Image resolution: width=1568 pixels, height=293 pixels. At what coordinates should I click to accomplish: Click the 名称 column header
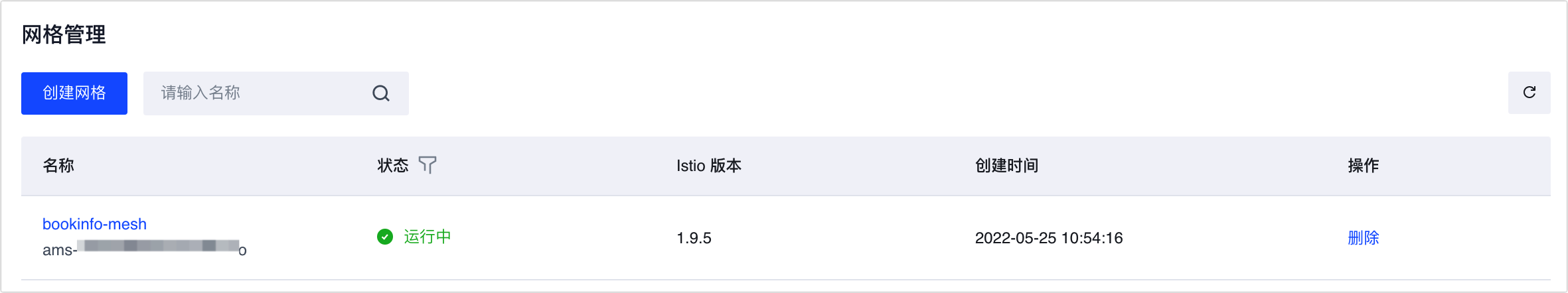(x=58, y=166)
